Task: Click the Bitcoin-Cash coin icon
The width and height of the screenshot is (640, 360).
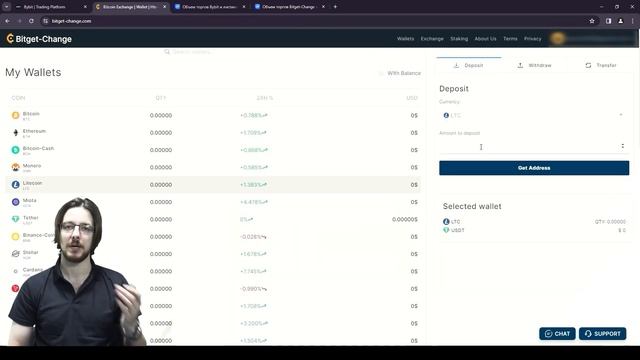Action: [16, 150]
